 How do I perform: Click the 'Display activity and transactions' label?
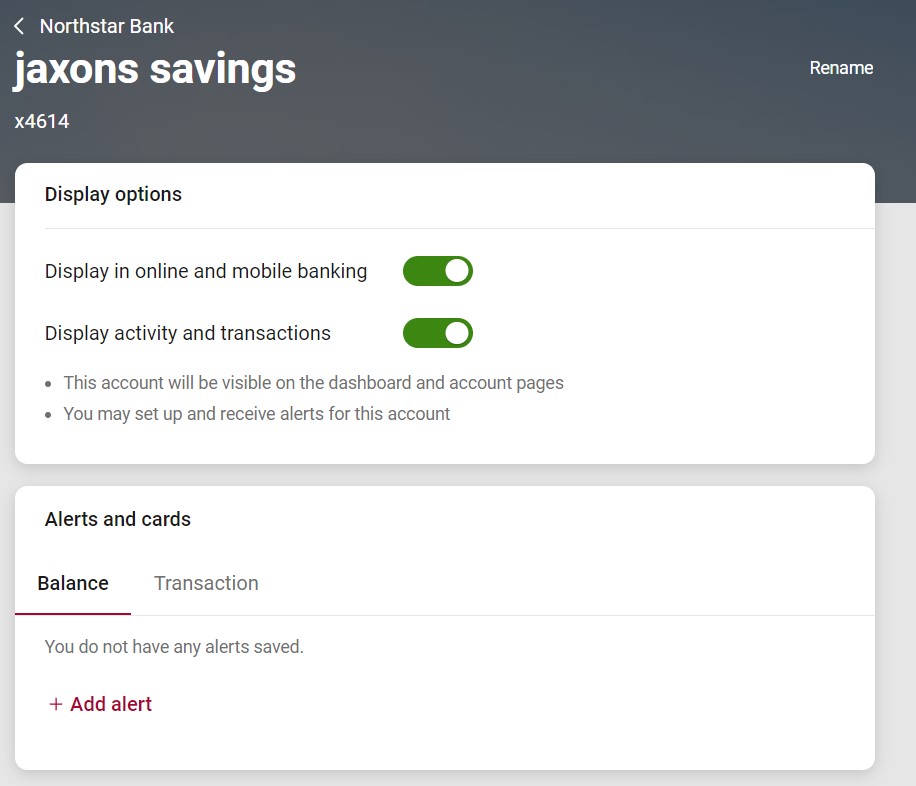coord(188,333)
